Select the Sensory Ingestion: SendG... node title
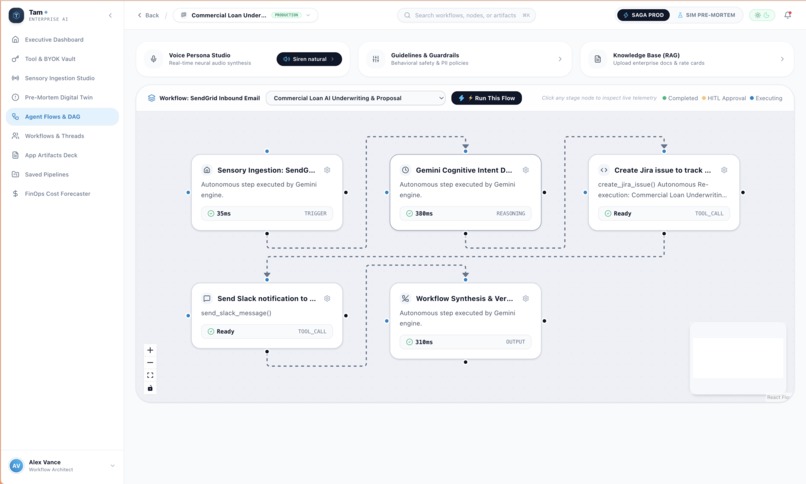 (266, 170)
